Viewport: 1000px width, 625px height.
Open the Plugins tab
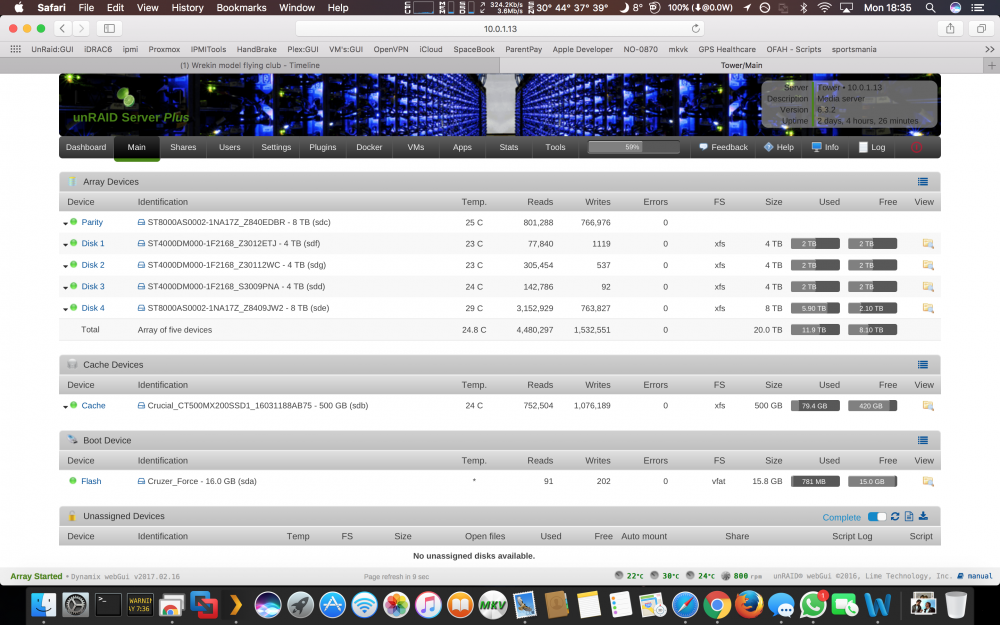[323, 147]
